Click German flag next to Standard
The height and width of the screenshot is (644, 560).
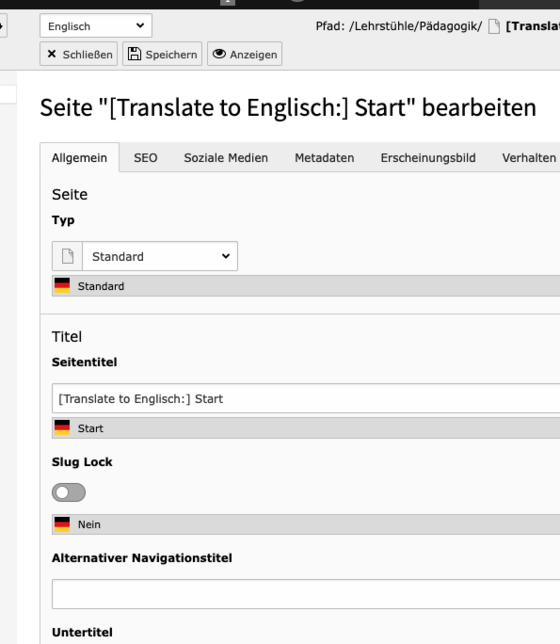(62, 286)
